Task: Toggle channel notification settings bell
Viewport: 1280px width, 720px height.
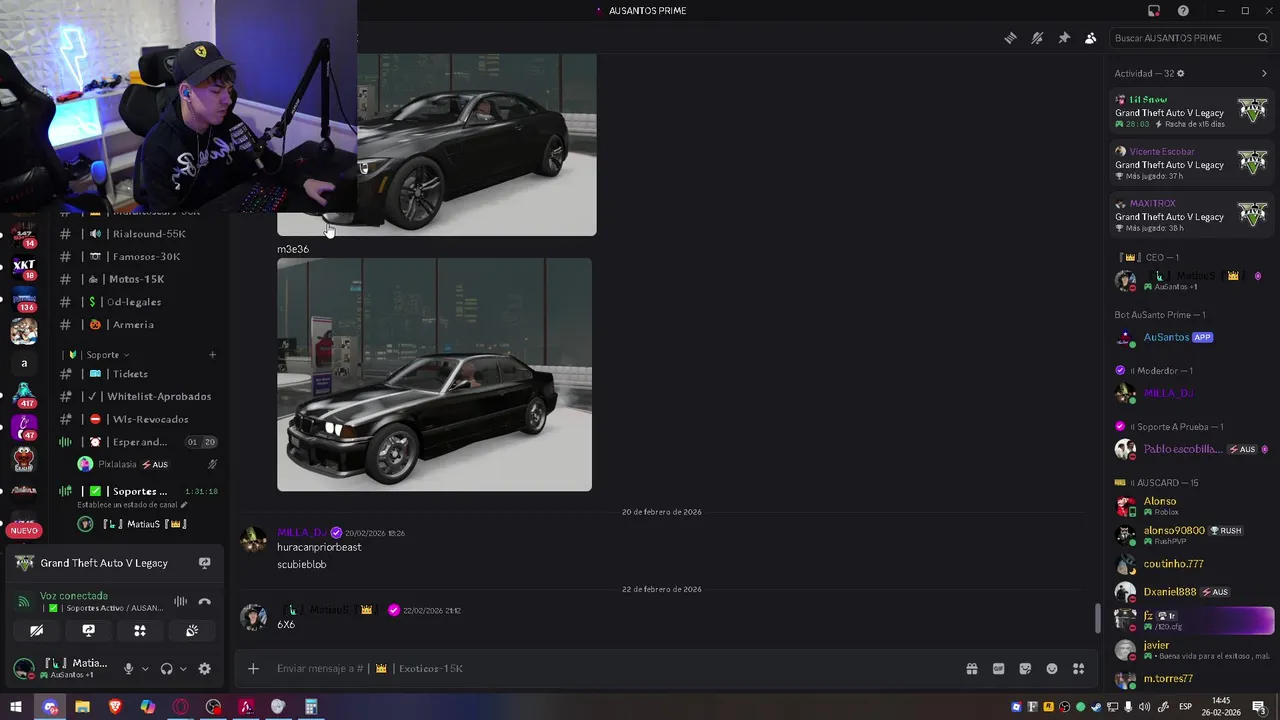Action: coord(1037,38)
